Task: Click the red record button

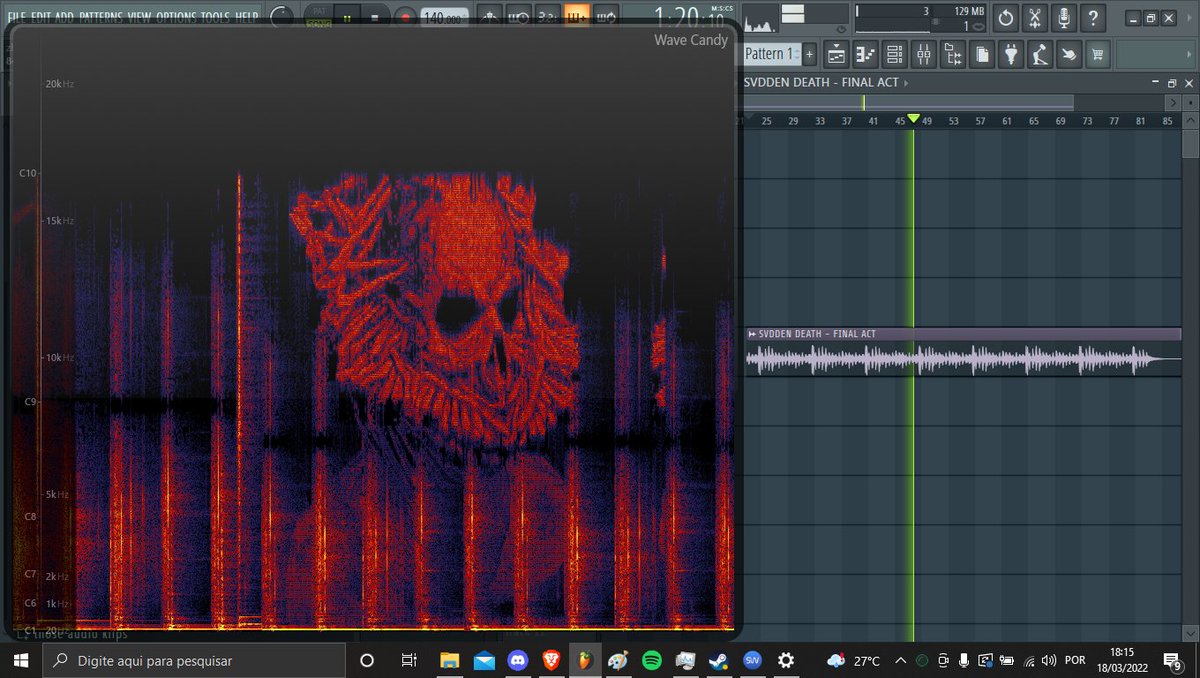Action: point(405,18)
